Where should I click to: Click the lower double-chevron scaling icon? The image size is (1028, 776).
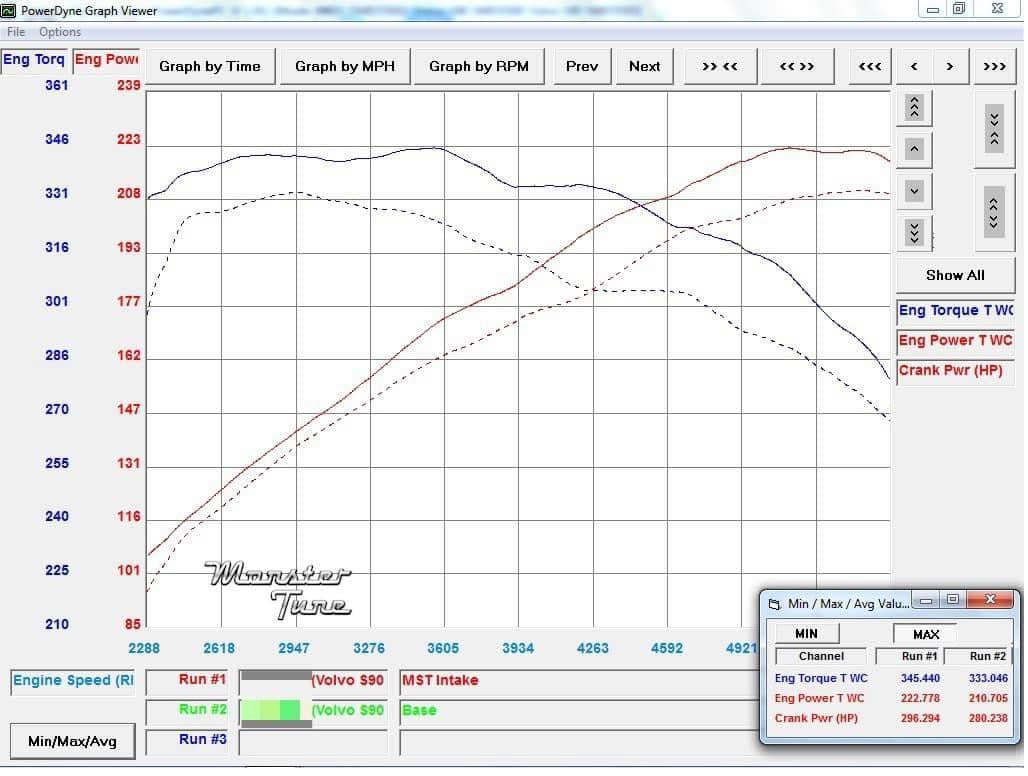coord(915,230)
